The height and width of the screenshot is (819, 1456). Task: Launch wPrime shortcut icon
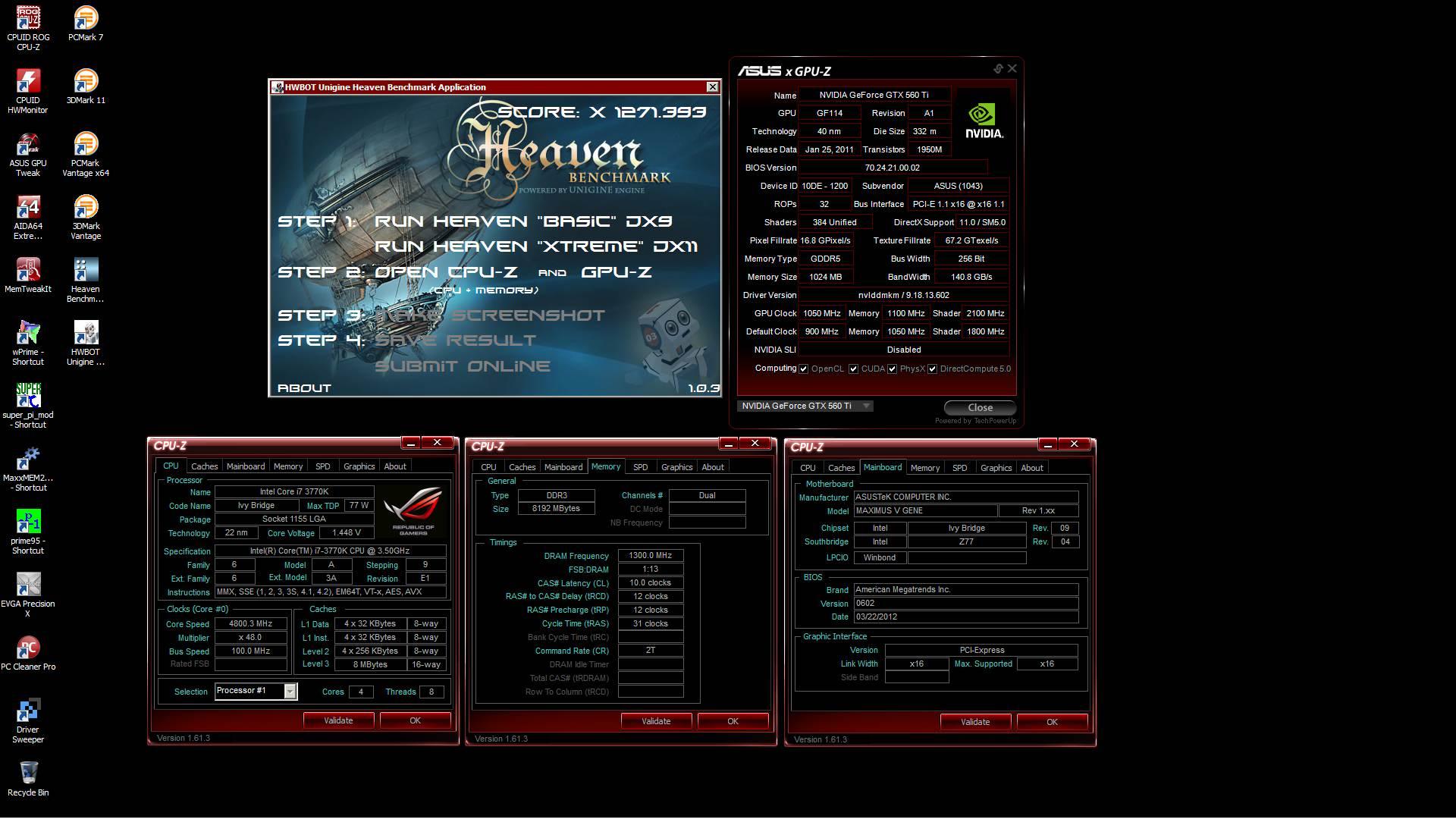28,342
